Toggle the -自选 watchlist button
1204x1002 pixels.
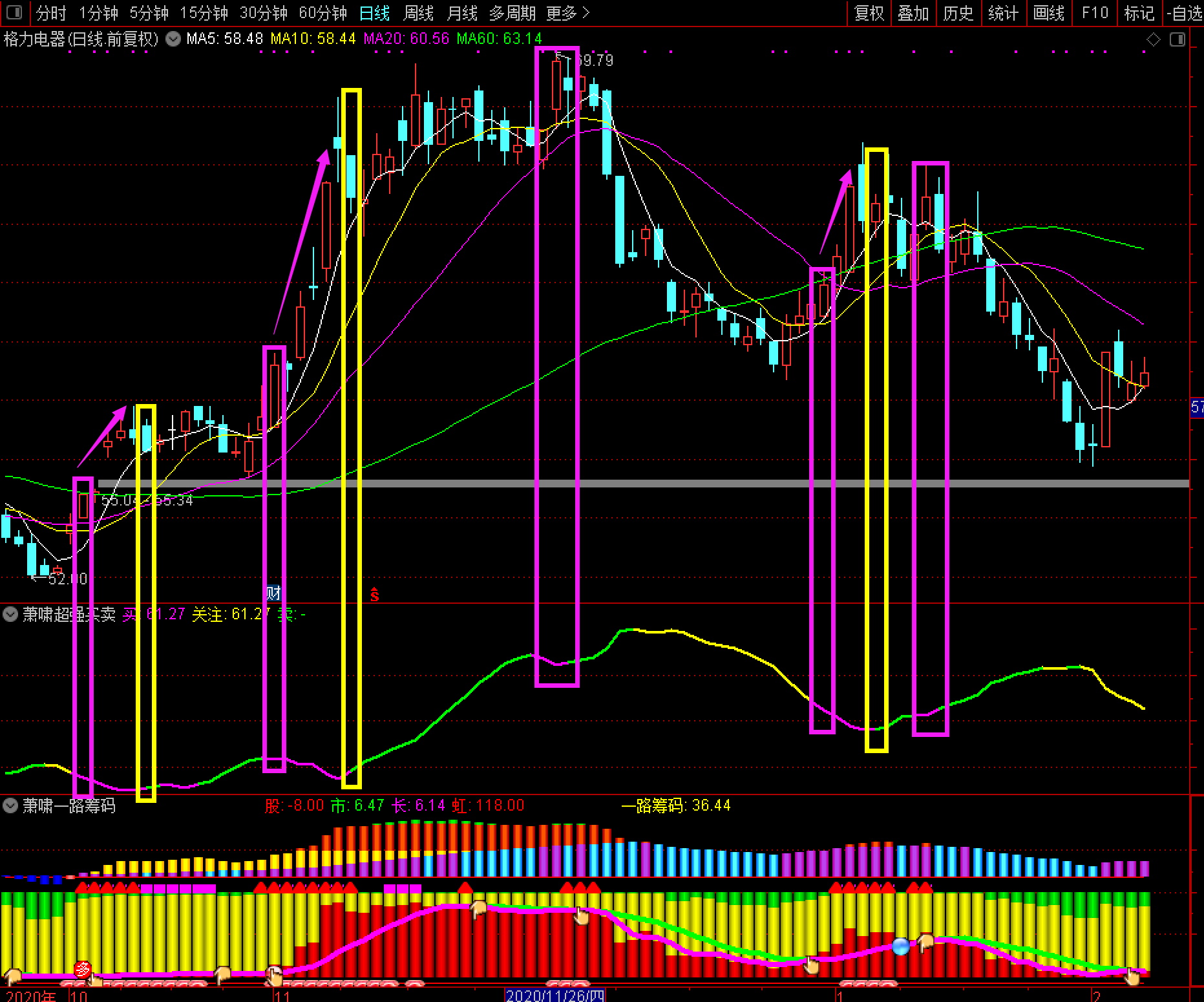(x=1185, y=13)
